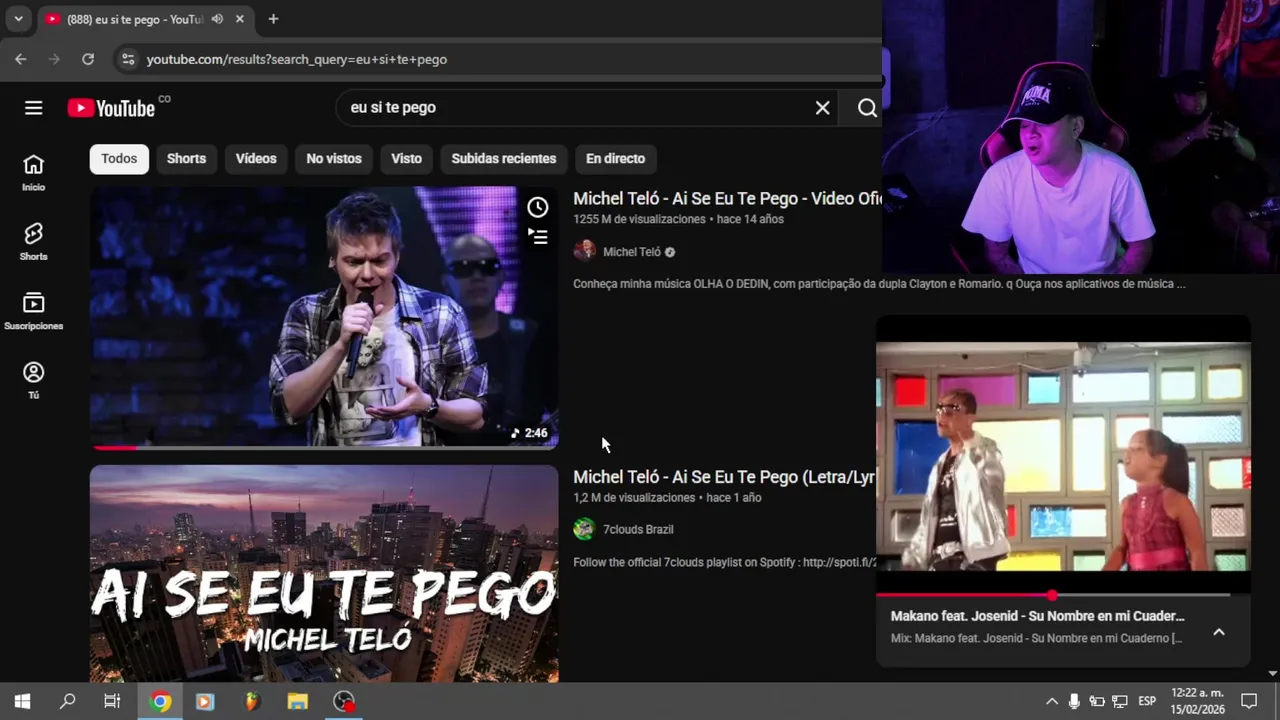Click the 'Conheça minha música OLHA O DEDIN' description
This screenshot has height=720, width=1280.
pyautogui.click(x=879, y=284)
